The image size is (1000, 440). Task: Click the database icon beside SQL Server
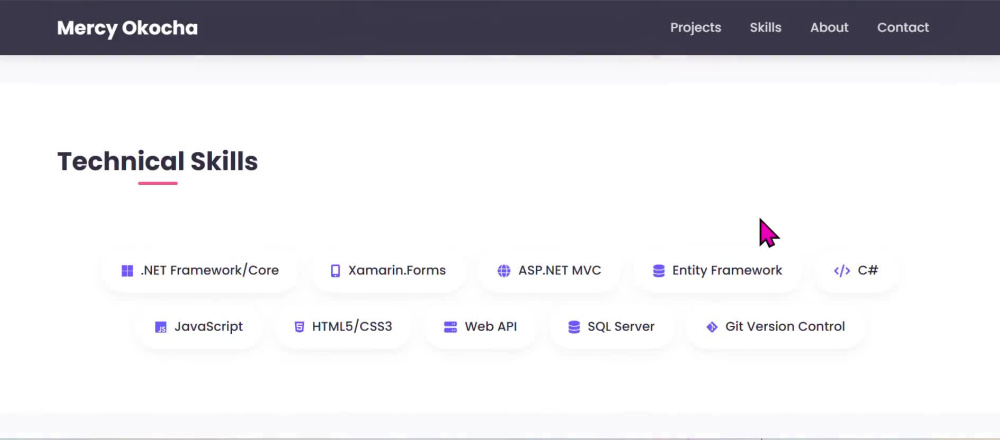pos(574,327)
